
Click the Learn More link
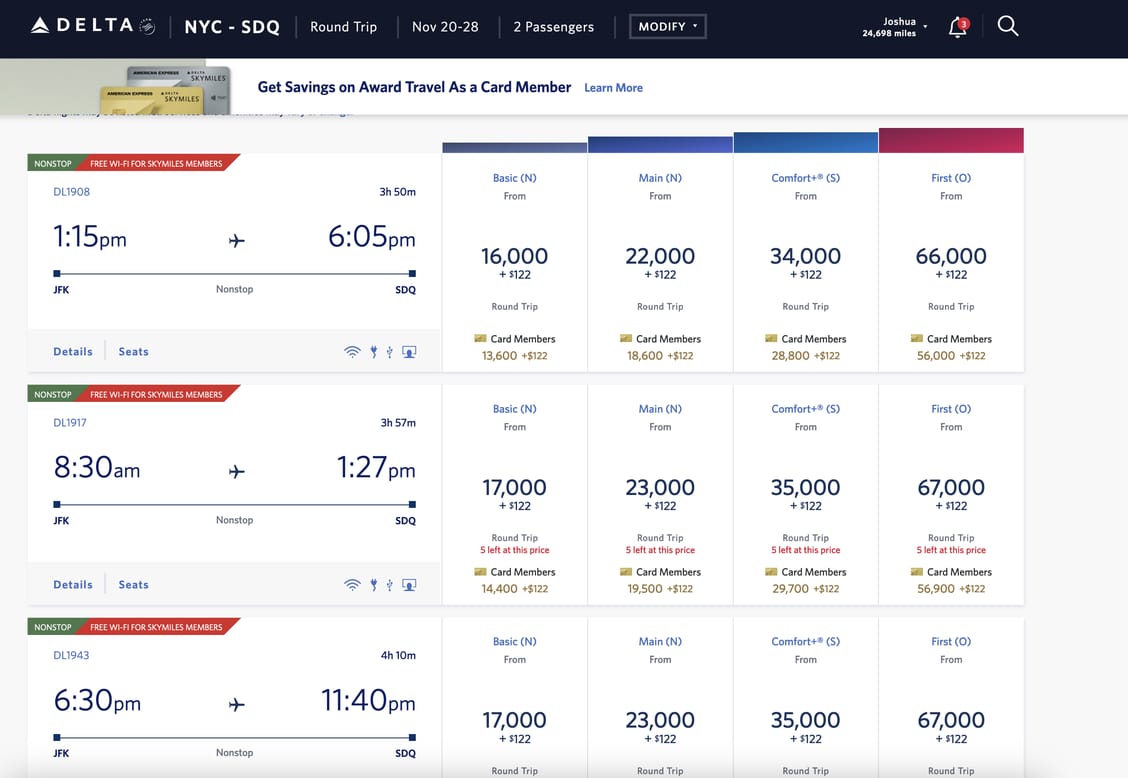[x=613, y=88]
